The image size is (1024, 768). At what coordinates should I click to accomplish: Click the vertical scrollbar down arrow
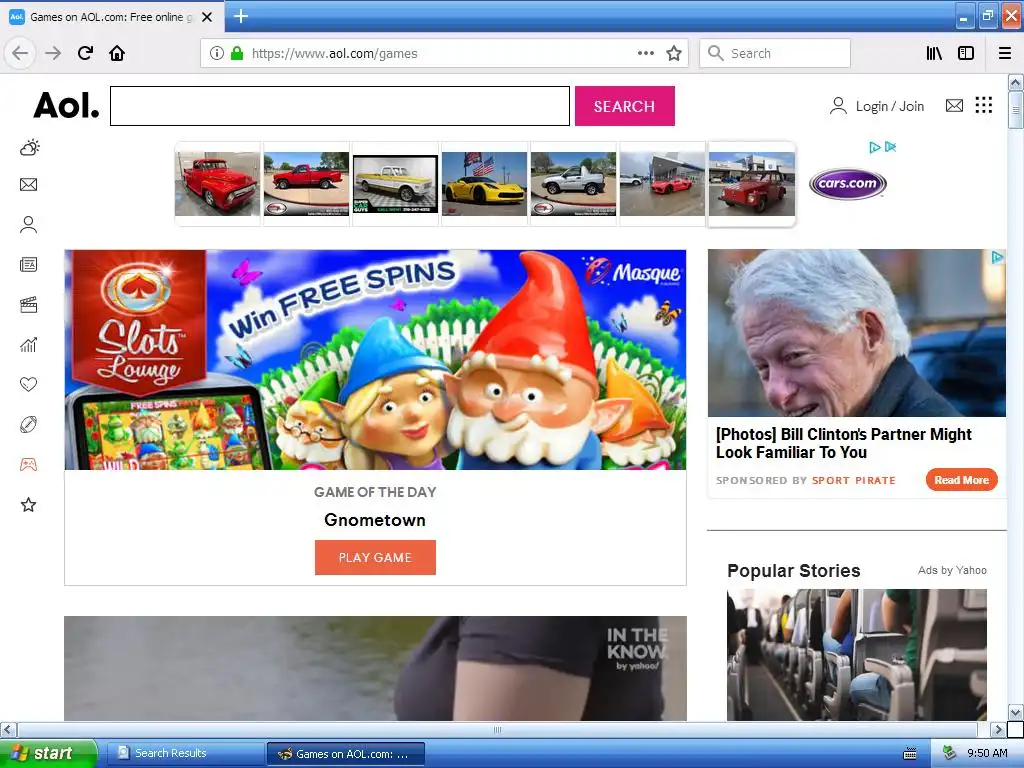tap(1015, 712)
